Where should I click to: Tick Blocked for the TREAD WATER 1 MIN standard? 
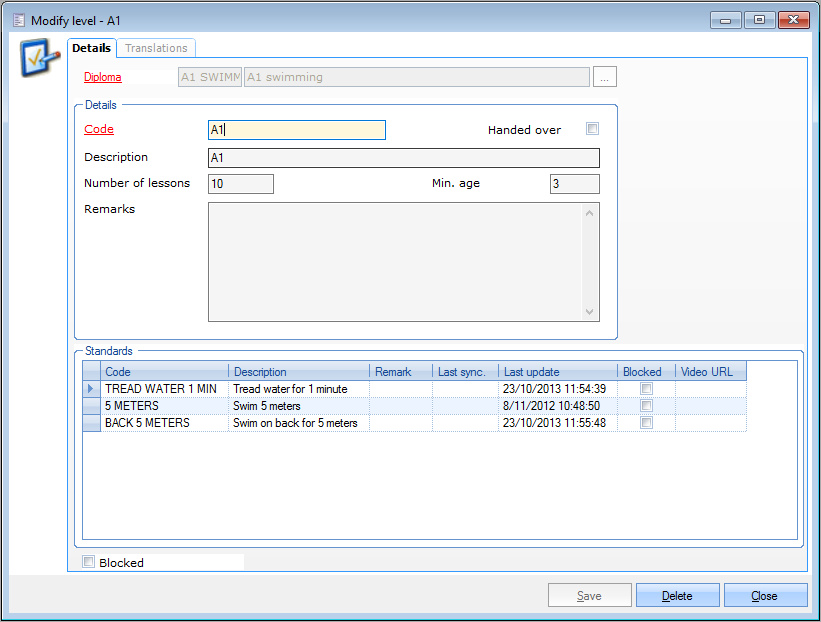point(646,389)
